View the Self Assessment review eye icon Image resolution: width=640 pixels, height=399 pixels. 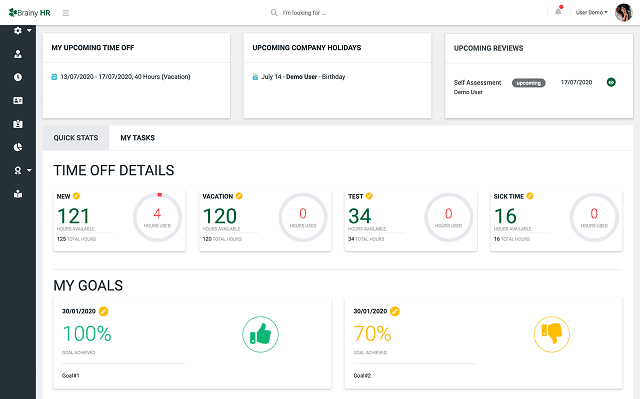(x=611, y=82)
